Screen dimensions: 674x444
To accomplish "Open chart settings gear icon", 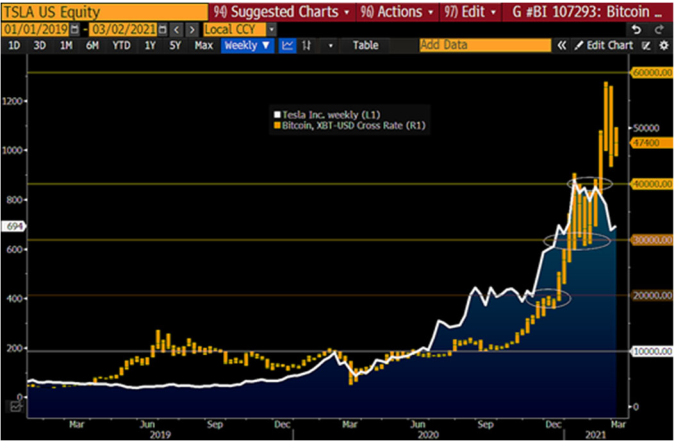I will click(662, 46).
